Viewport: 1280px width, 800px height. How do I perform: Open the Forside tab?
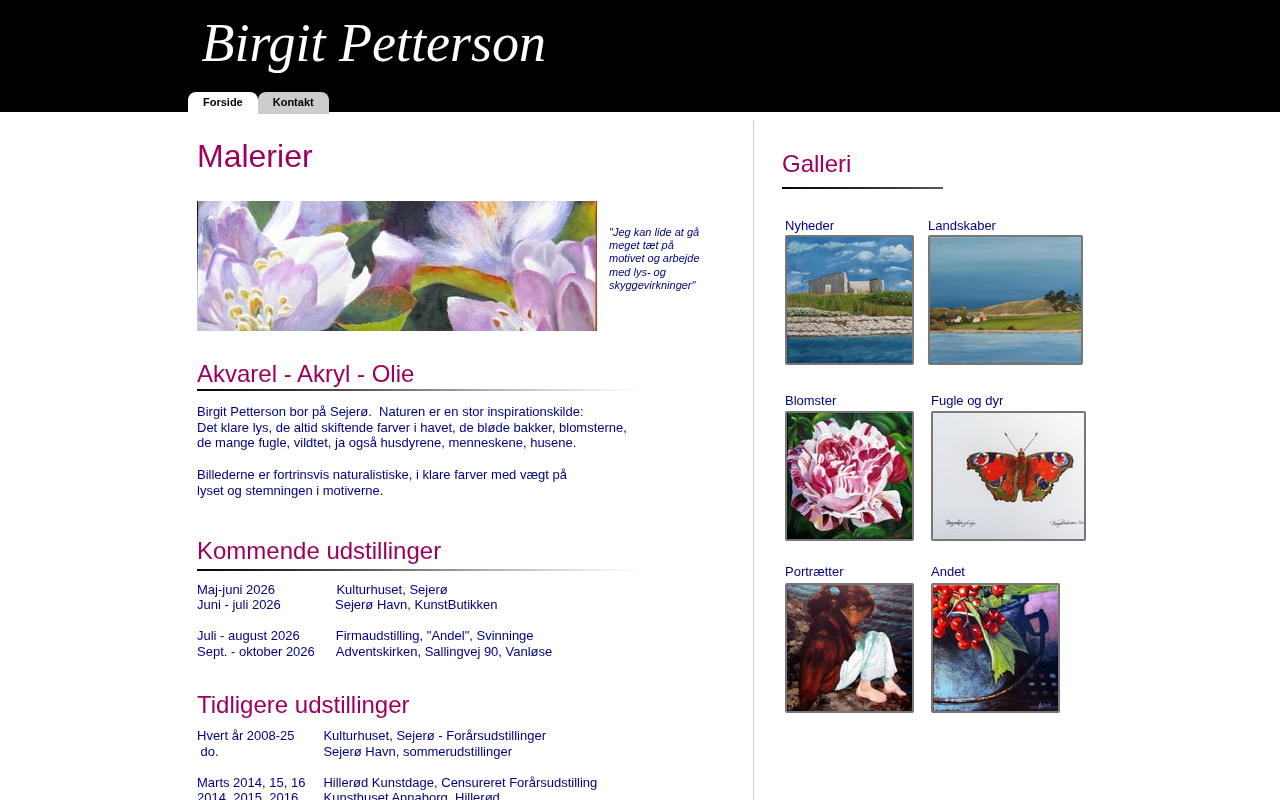(x=223, y=102)
